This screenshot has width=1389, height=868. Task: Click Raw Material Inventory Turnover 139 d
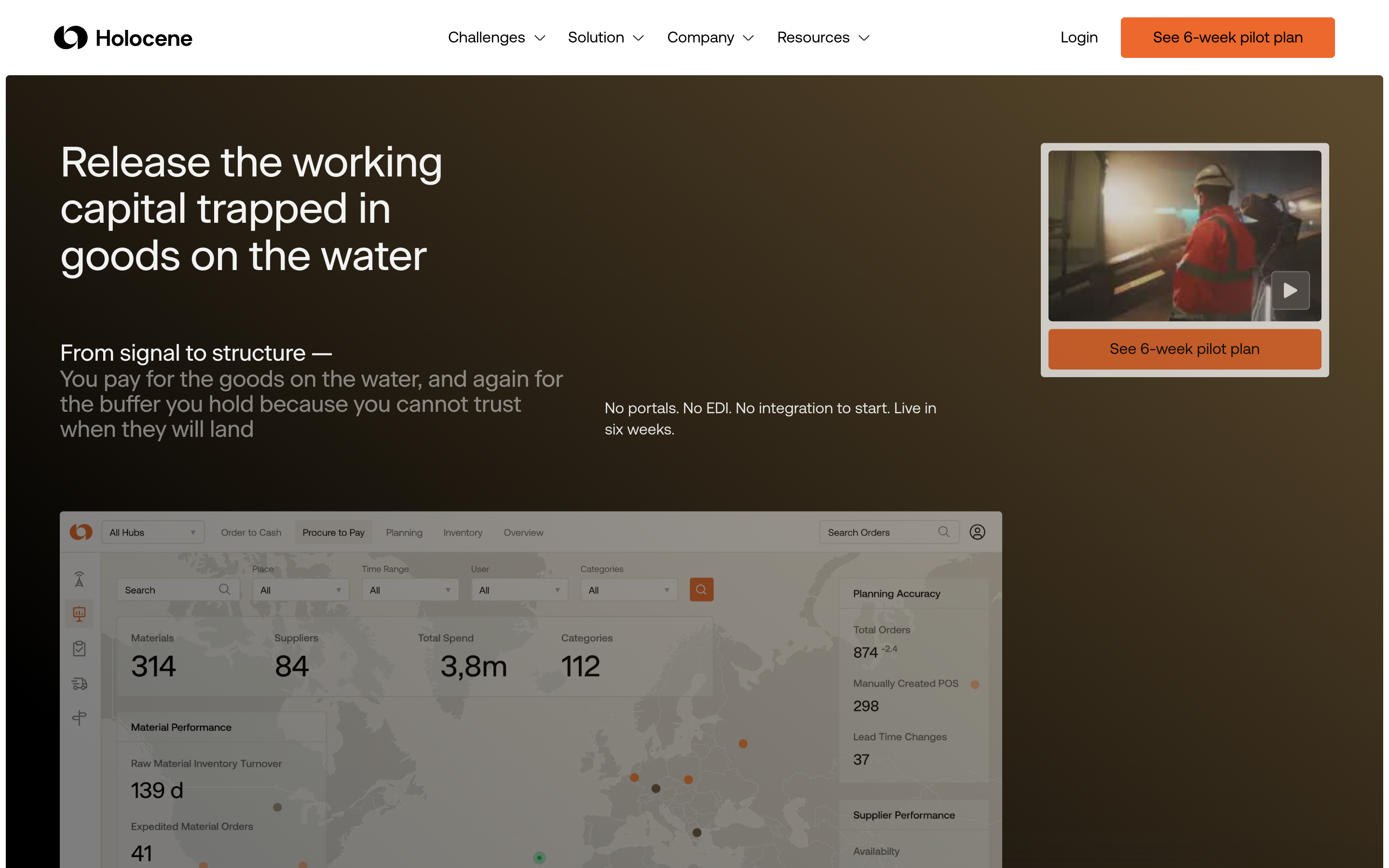coord(157,790)
